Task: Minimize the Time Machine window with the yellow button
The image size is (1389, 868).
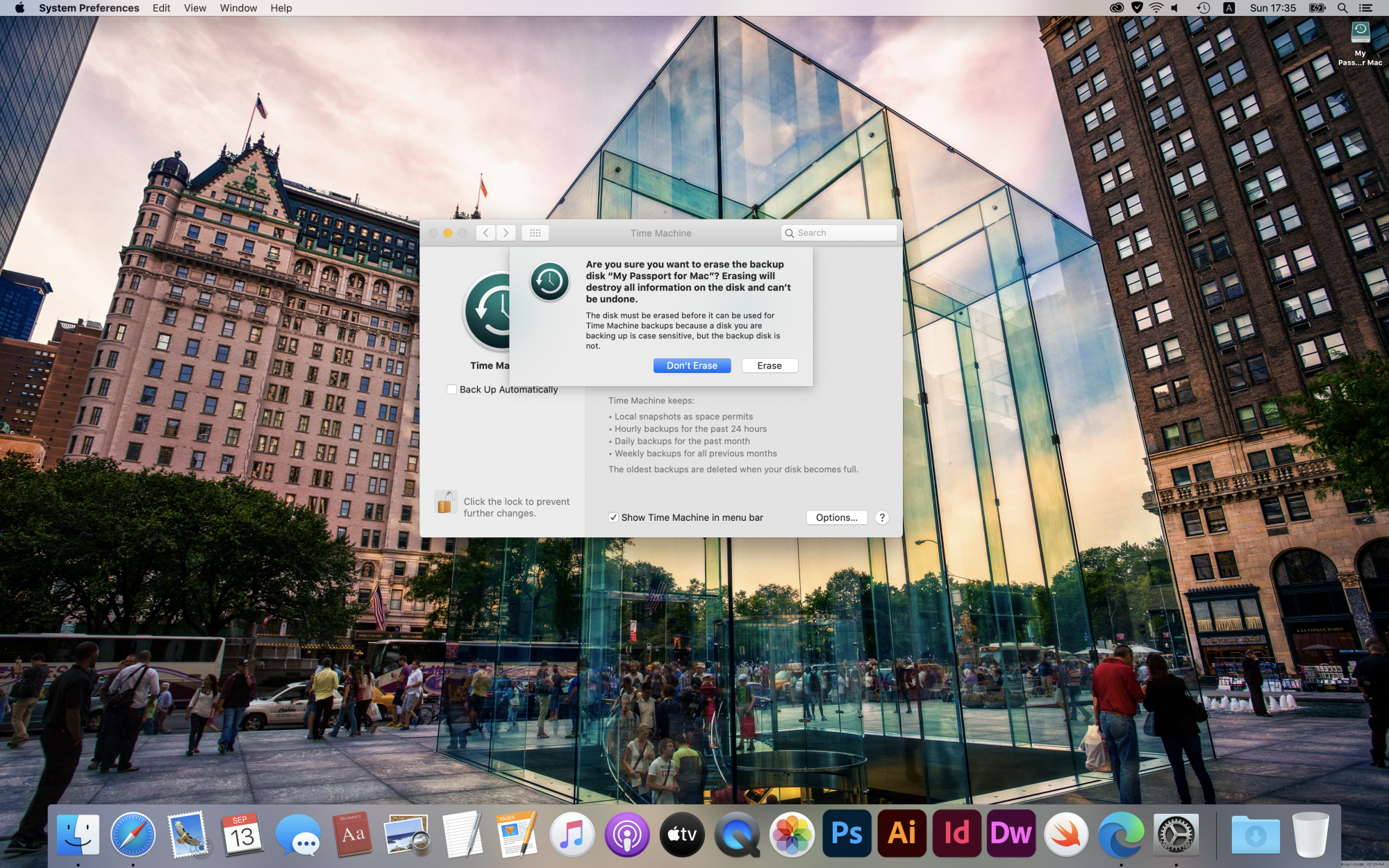Action: pyautogui.click(x=448, y=233)
